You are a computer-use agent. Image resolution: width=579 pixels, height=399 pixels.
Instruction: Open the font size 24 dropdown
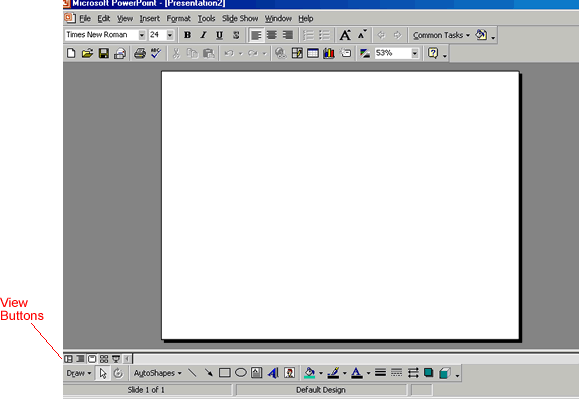click(x=170, y=35)
